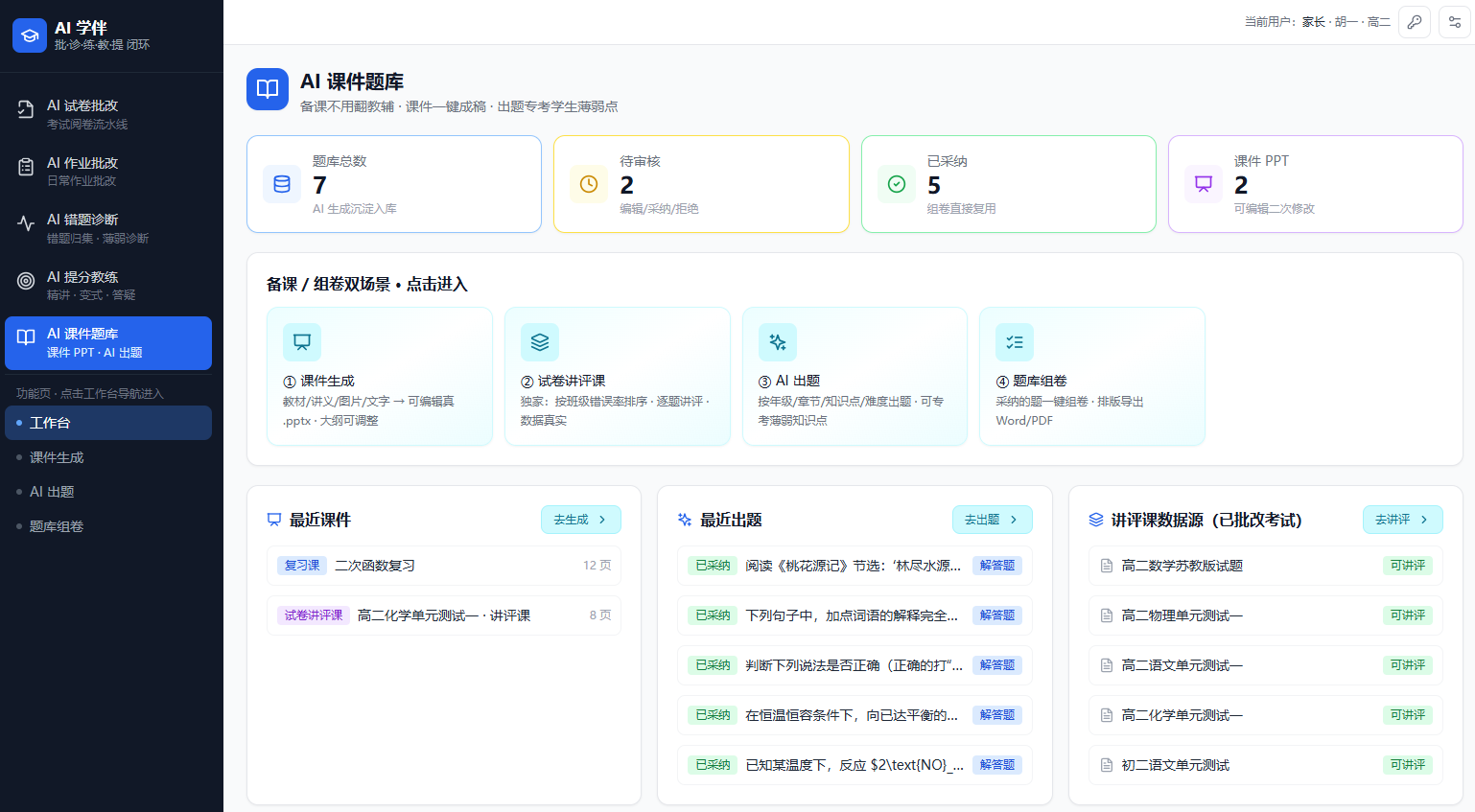Viewport: 1475px width, 812px height.
Task: Click the 已采纳 stat card
Action: point(1009,184)
